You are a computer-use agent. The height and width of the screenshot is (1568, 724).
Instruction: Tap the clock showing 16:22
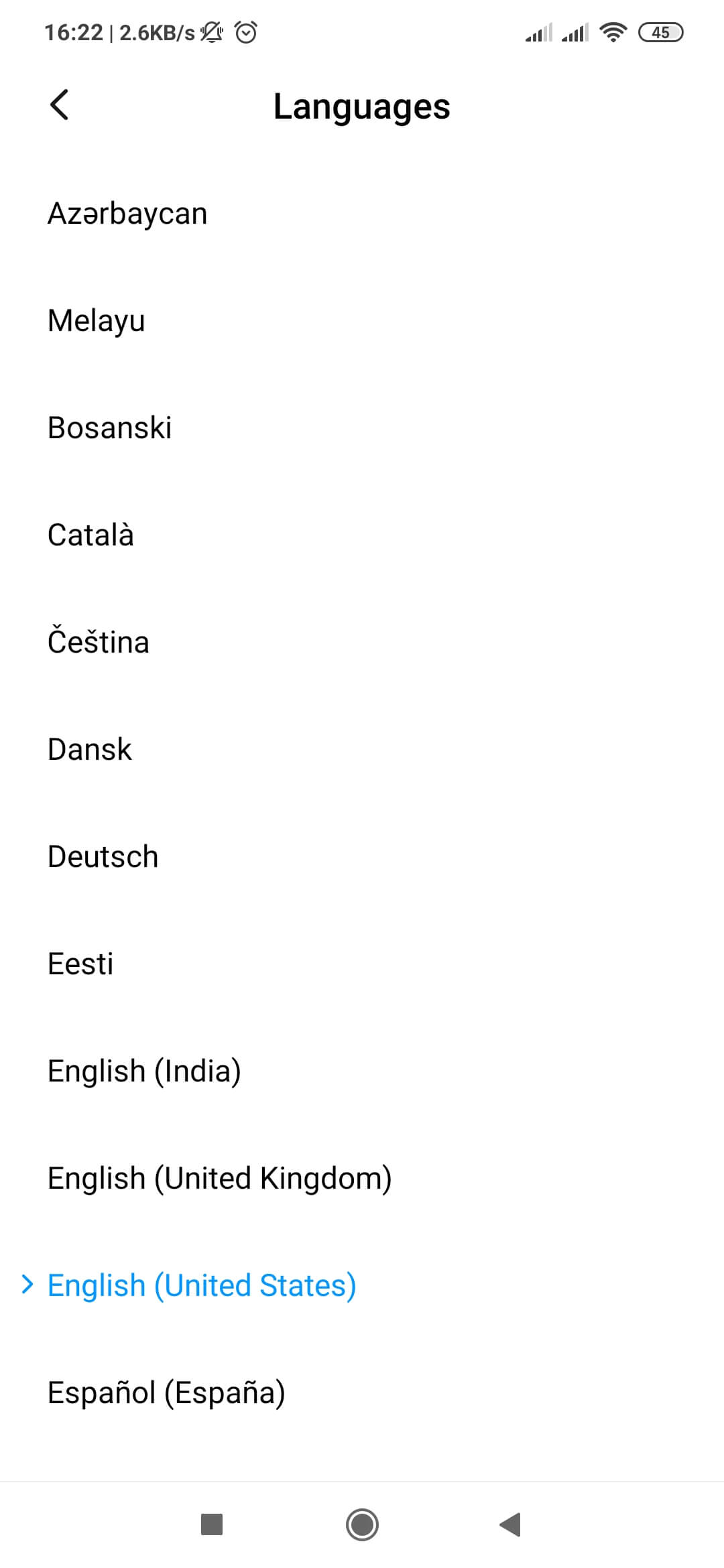tap(74, 31)
